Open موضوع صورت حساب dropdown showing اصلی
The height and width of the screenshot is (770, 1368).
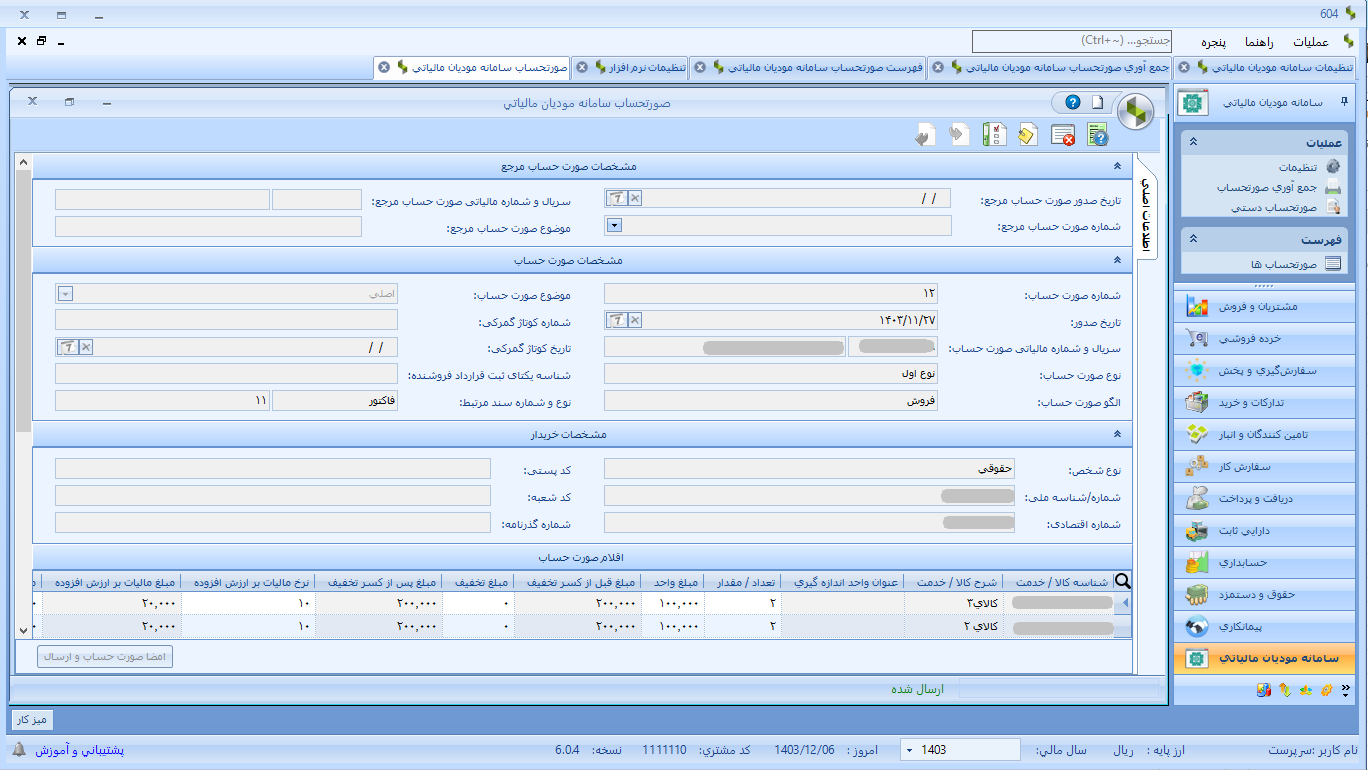coord(65,293)
